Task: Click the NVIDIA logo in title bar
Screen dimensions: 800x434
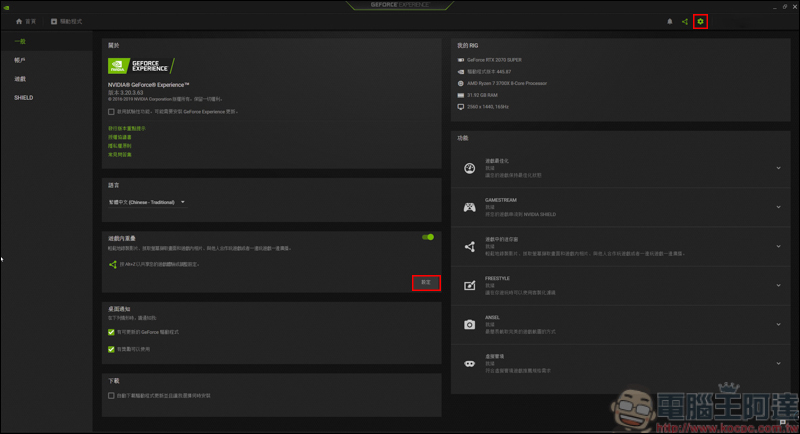Action: (x=6, y=7)
